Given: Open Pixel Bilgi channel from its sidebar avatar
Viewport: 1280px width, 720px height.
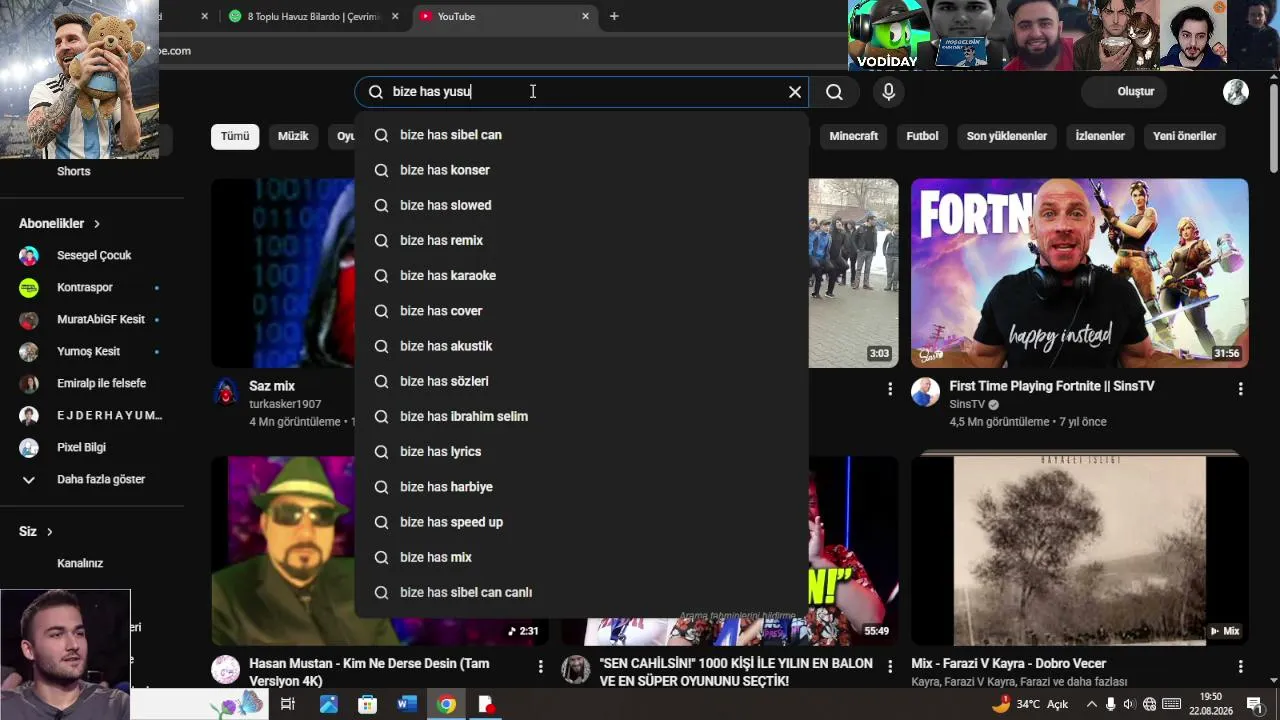Looking at the screenshot, I should (29, 448).
